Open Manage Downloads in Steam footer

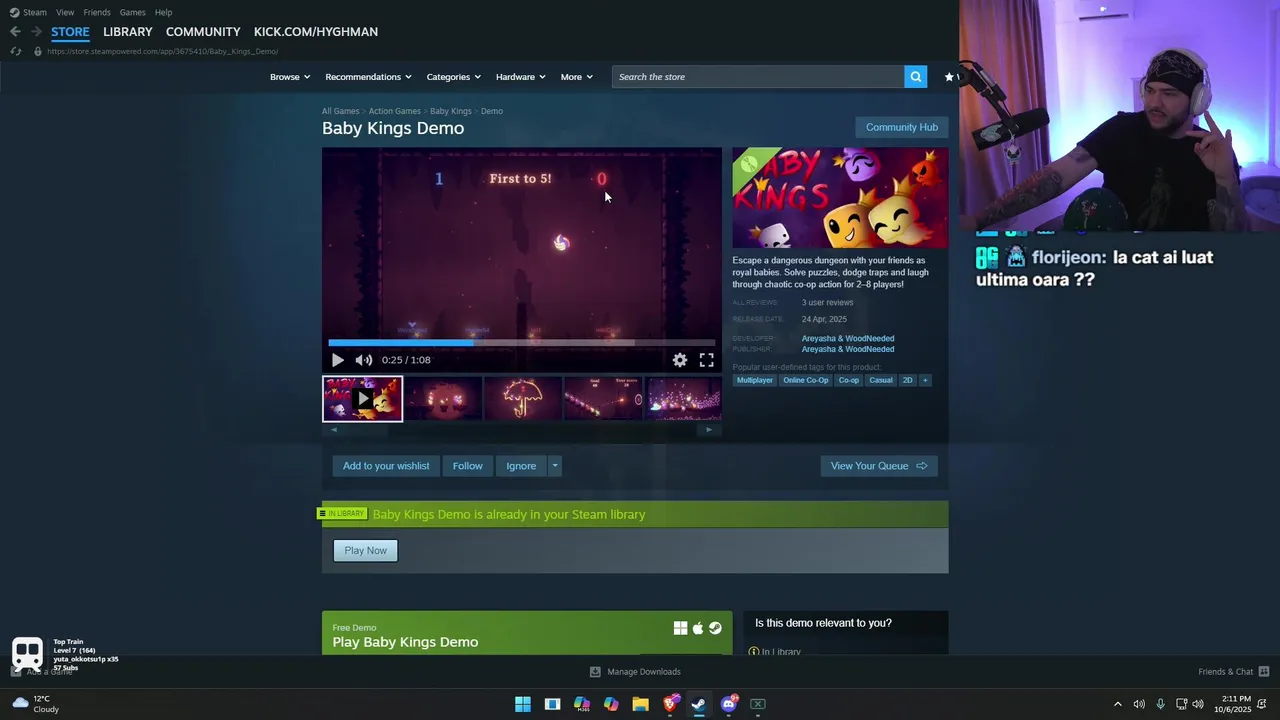pos(635,672)
